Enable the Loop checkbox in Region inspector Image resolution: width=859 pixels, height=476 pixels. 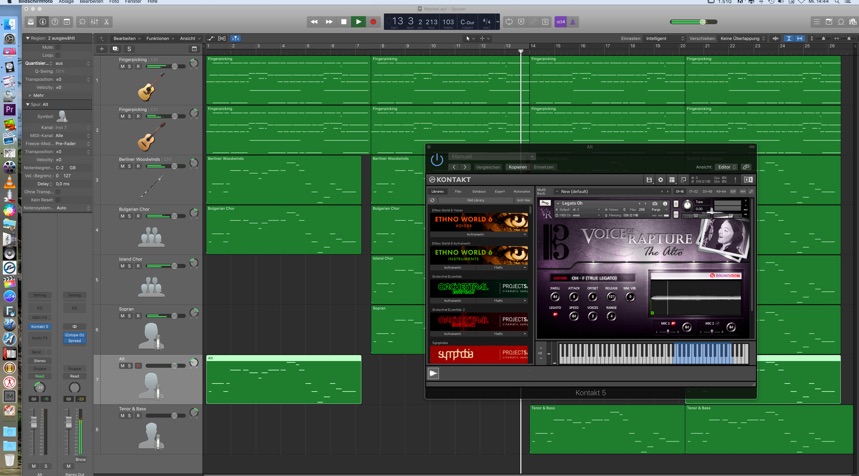coord(58,55)
